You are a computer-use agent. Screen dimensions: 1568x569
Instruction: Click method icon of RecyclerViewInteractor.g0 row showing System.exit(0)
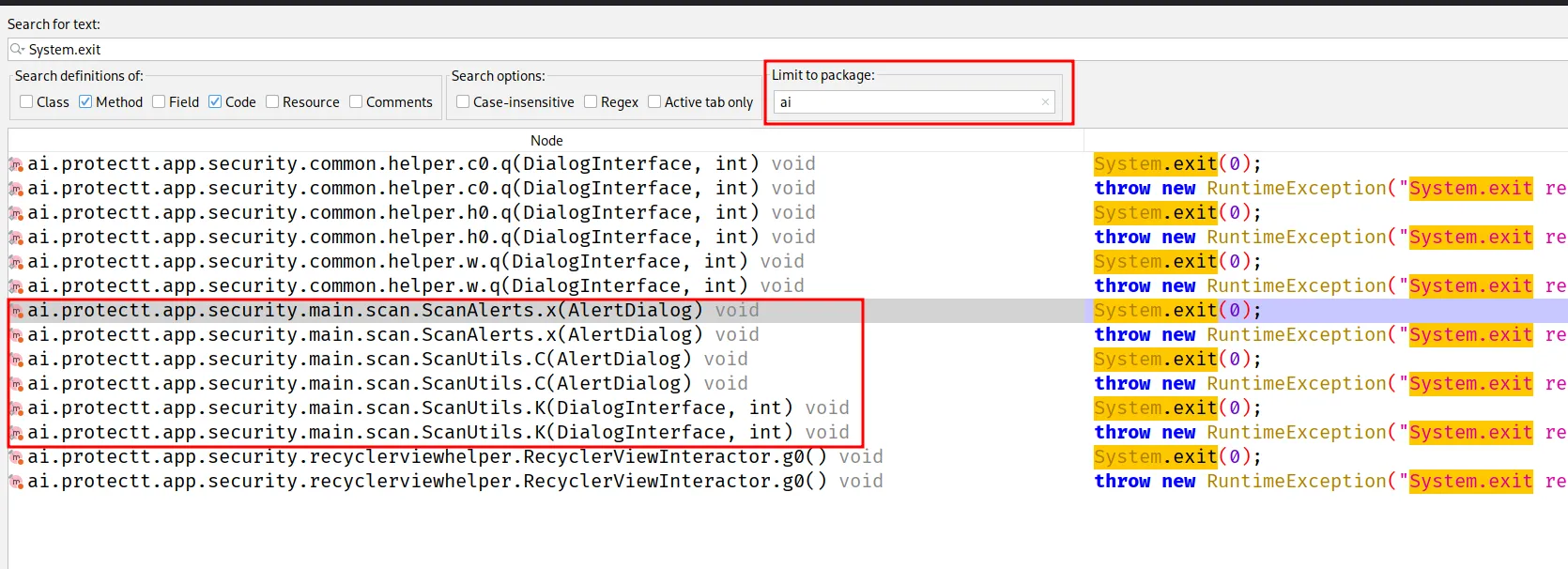pos(16,457)
